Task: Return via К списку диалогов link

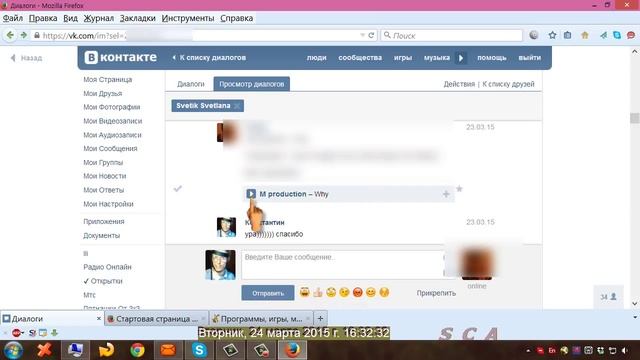Action: [x=209, y=58]
